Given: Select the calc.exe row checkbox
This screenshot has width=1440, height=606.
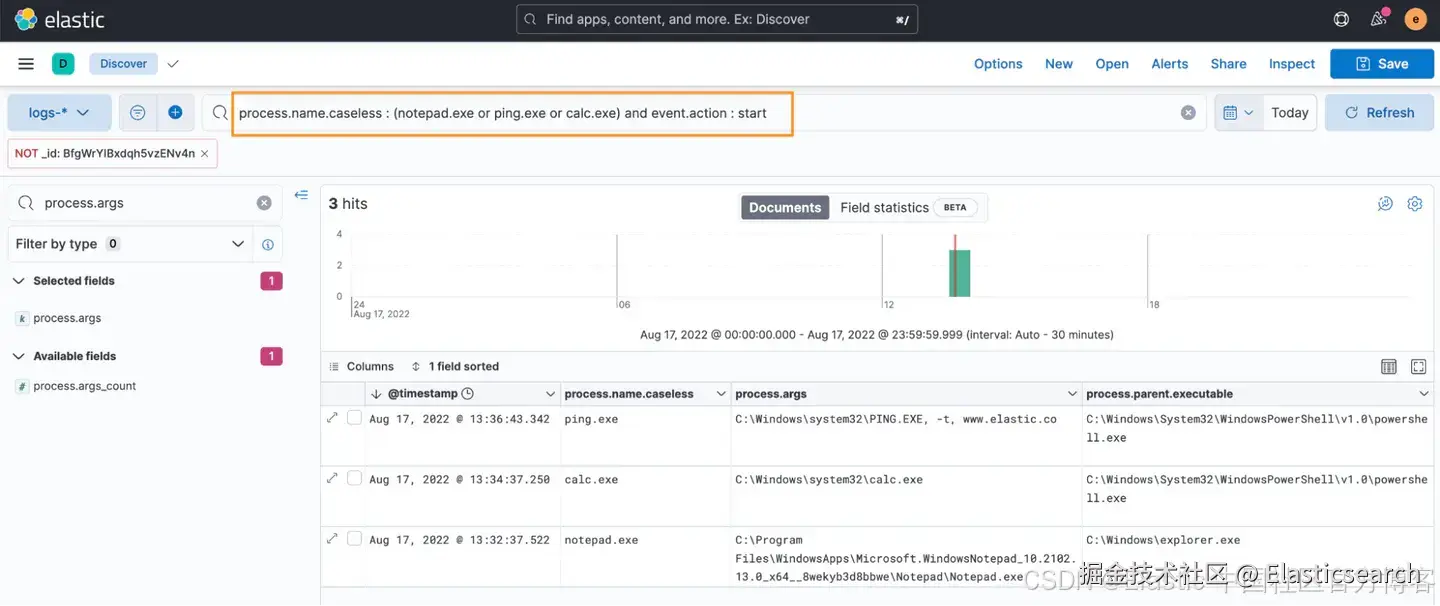Looking at the screenshot, I should (354, 478).
